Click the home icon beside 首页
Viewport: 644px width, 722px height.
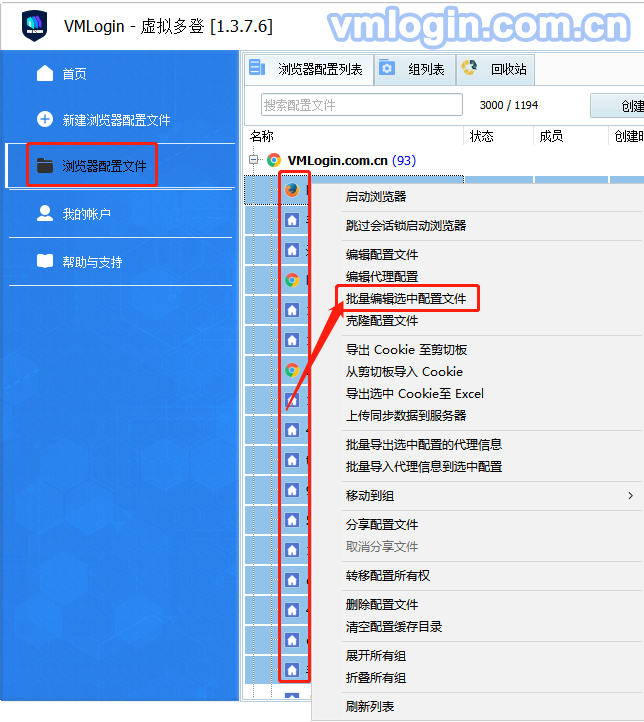tap(45, 73)
